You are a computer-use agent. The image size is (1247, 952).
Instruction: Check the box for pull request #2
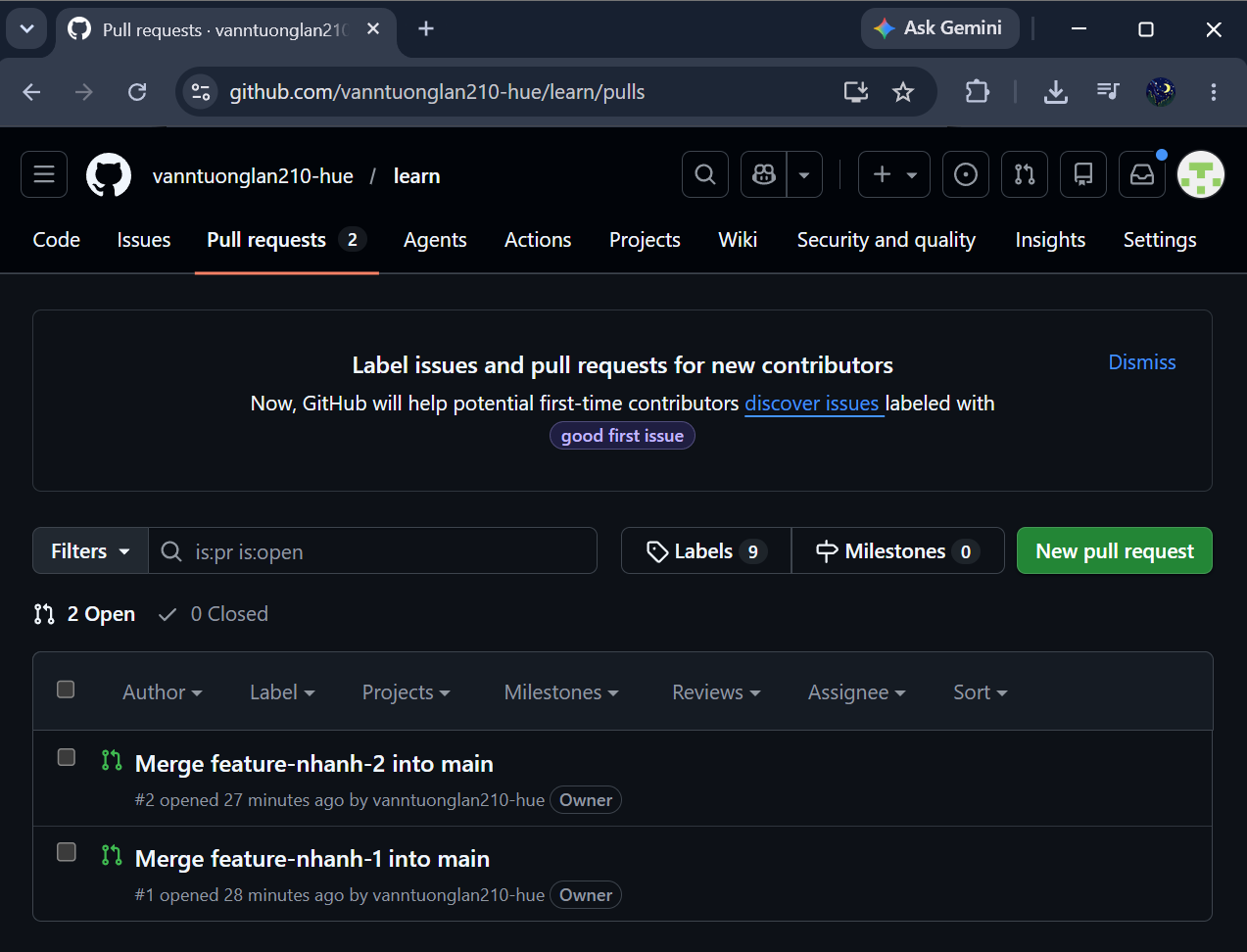pos(67,757)
